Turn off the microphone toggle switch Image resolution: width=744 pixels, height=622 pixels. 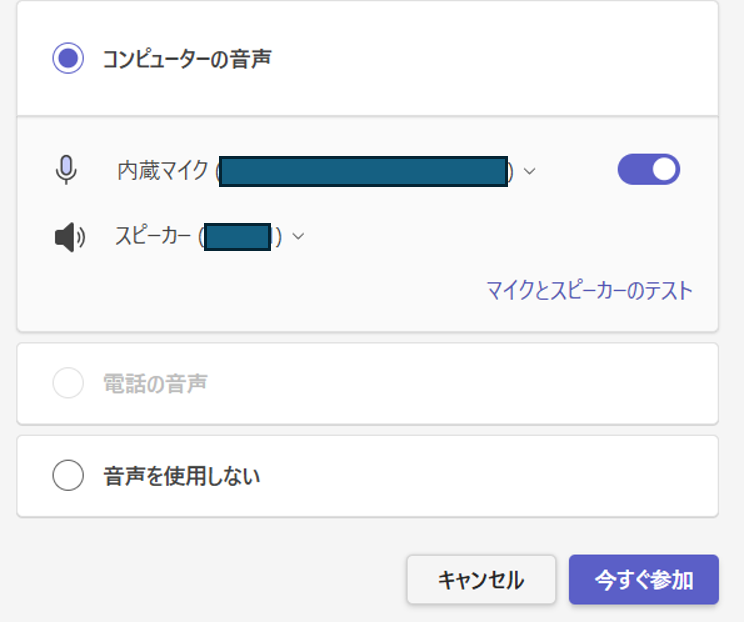(649, 169)
